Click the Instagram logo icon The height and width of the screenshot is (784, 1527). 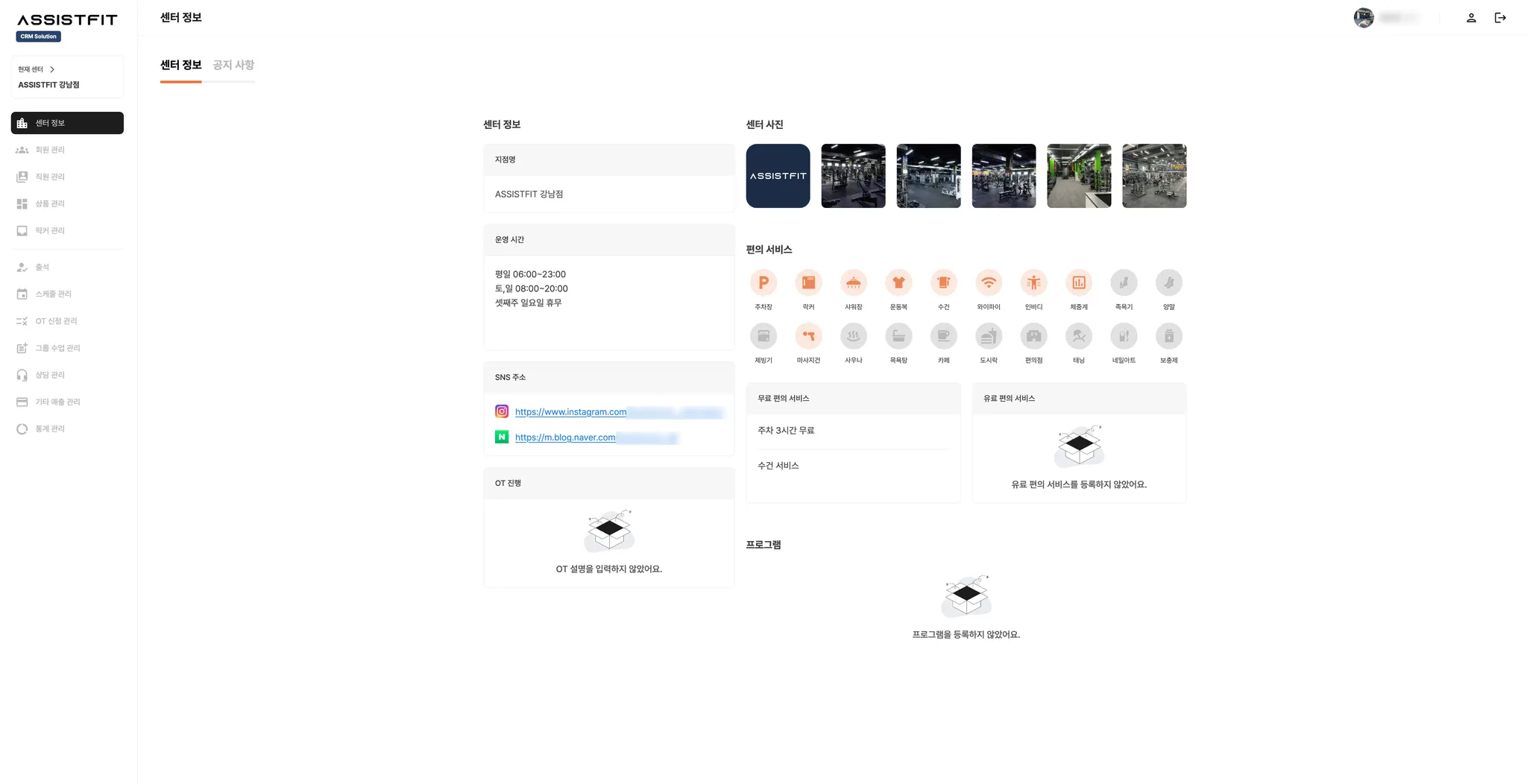502,411
